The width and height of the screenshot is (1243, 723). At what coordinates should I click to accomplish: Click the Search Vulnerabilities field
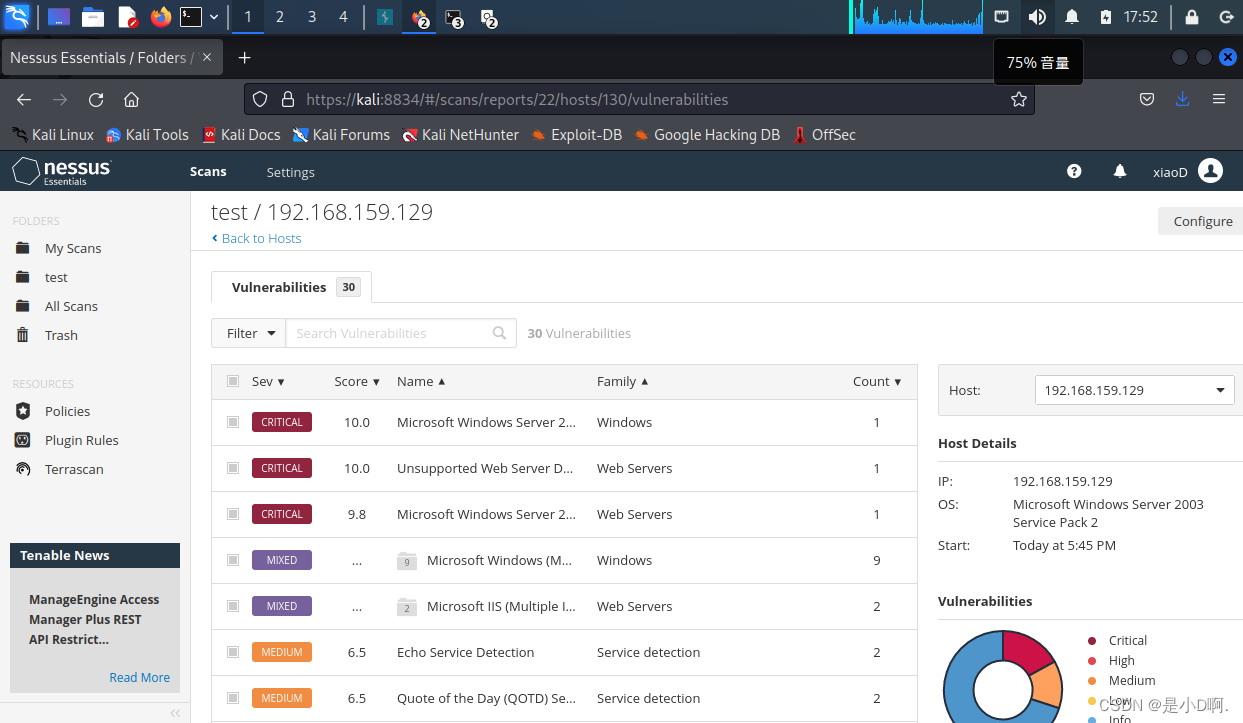(x=400, y=333)
